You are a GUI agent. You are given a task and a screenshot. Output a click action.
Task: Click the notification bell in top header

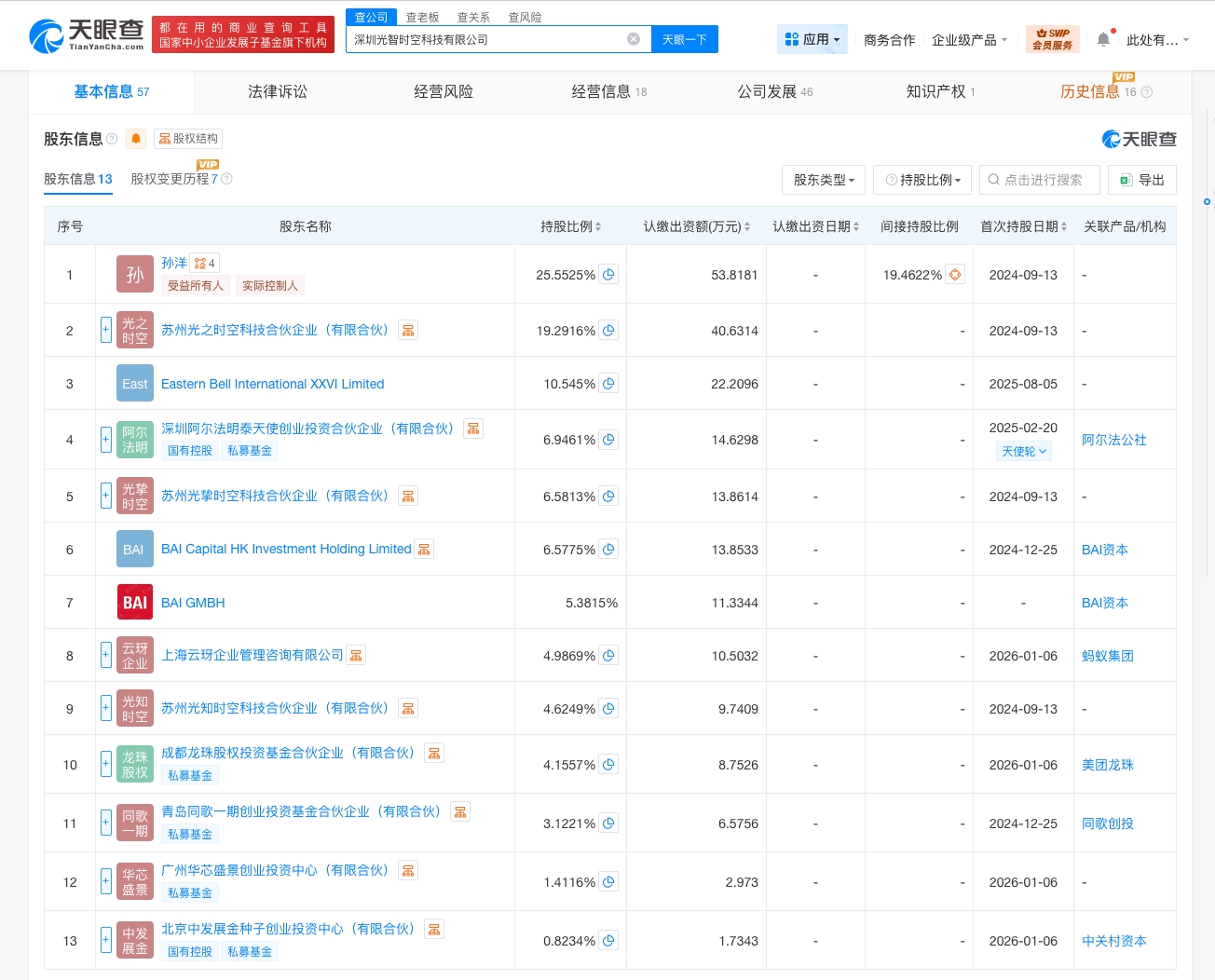pos(1103,39)
